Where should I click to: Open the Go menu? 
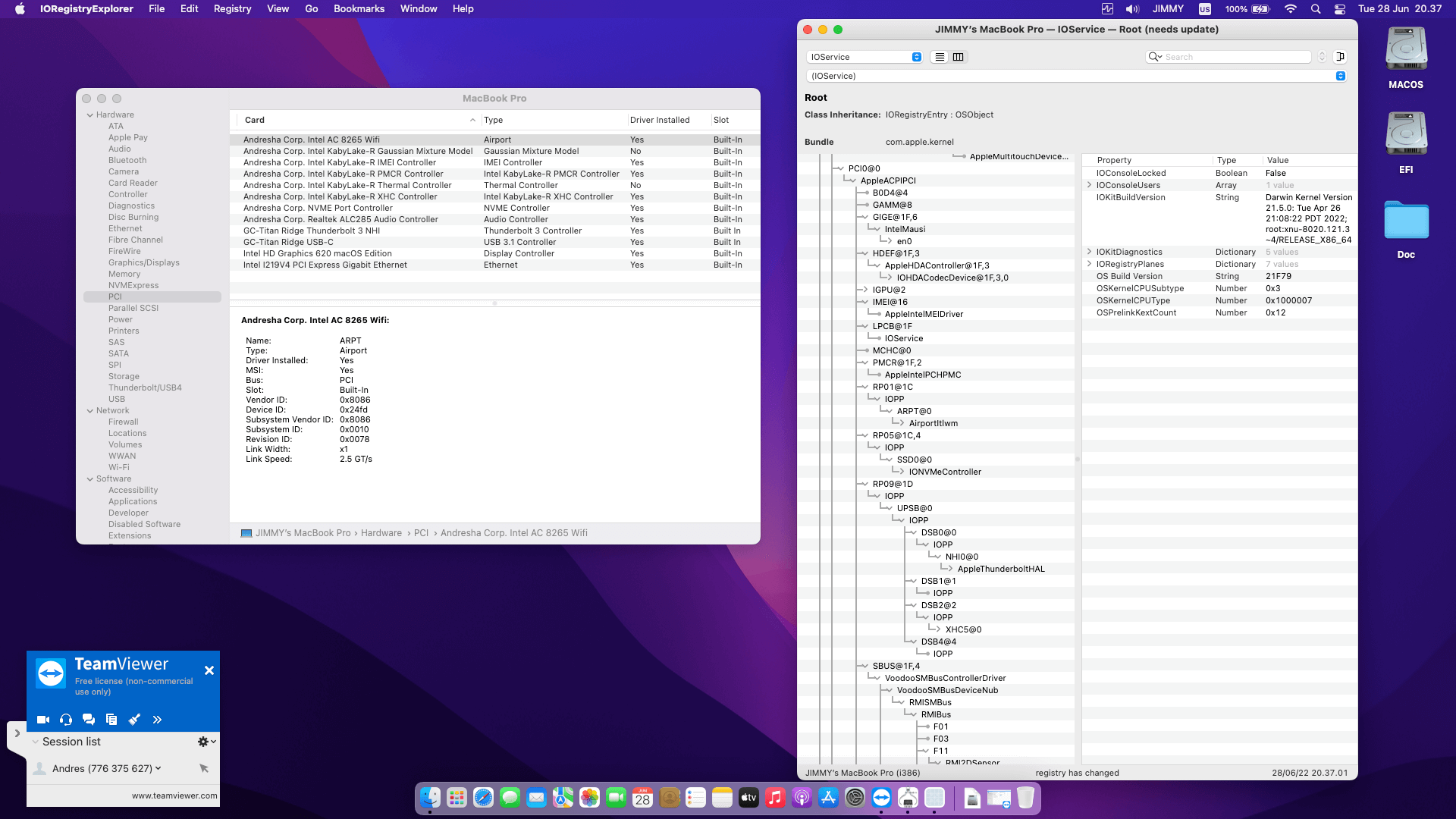click(312, 9)
